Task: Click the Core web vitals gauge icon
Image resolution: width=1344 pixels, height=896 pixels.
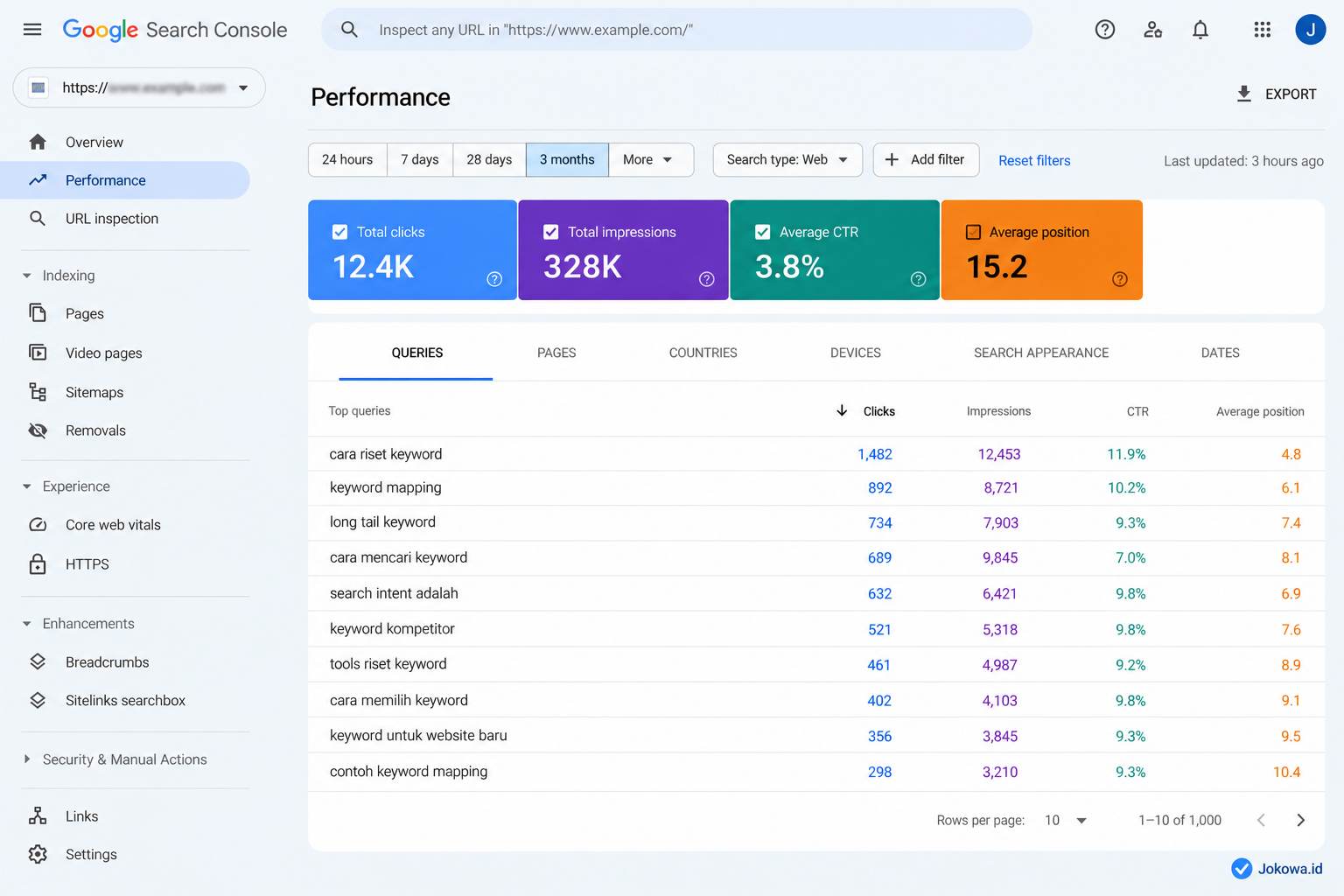Action: (38, 525)
